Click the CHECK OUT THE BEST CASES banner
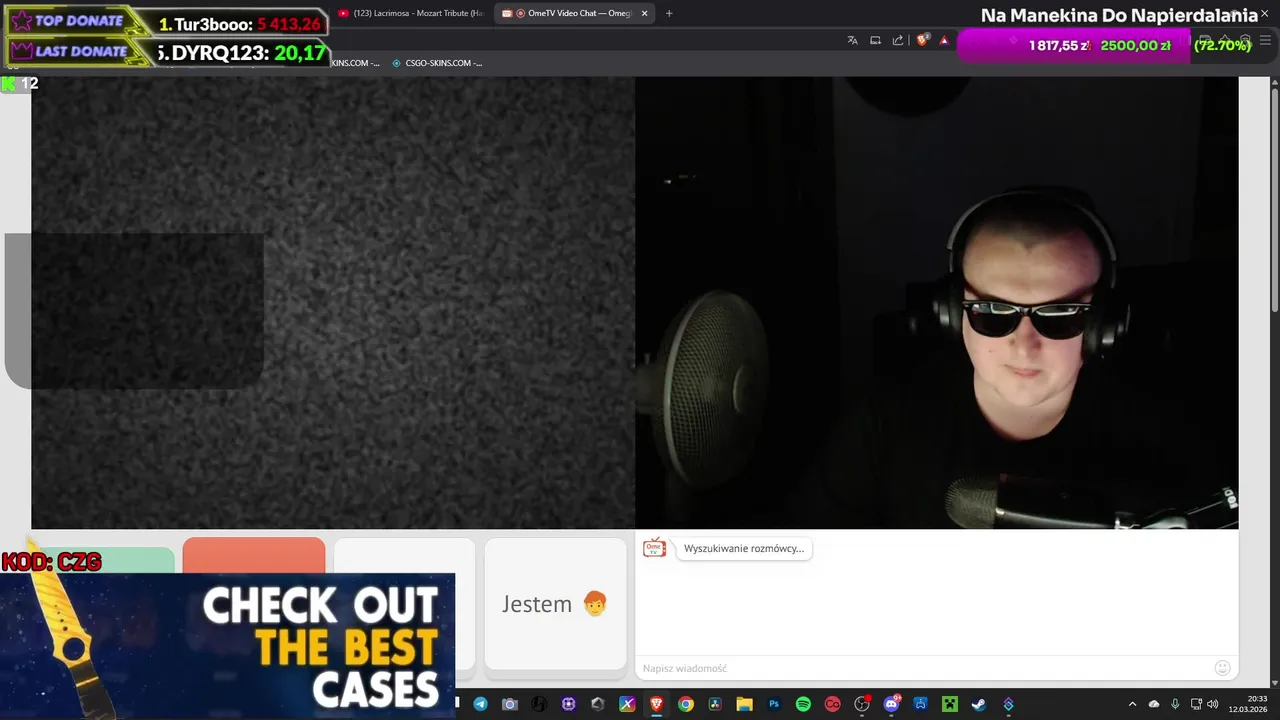The height and width of the screenshot is (720, 1280). 228,646
